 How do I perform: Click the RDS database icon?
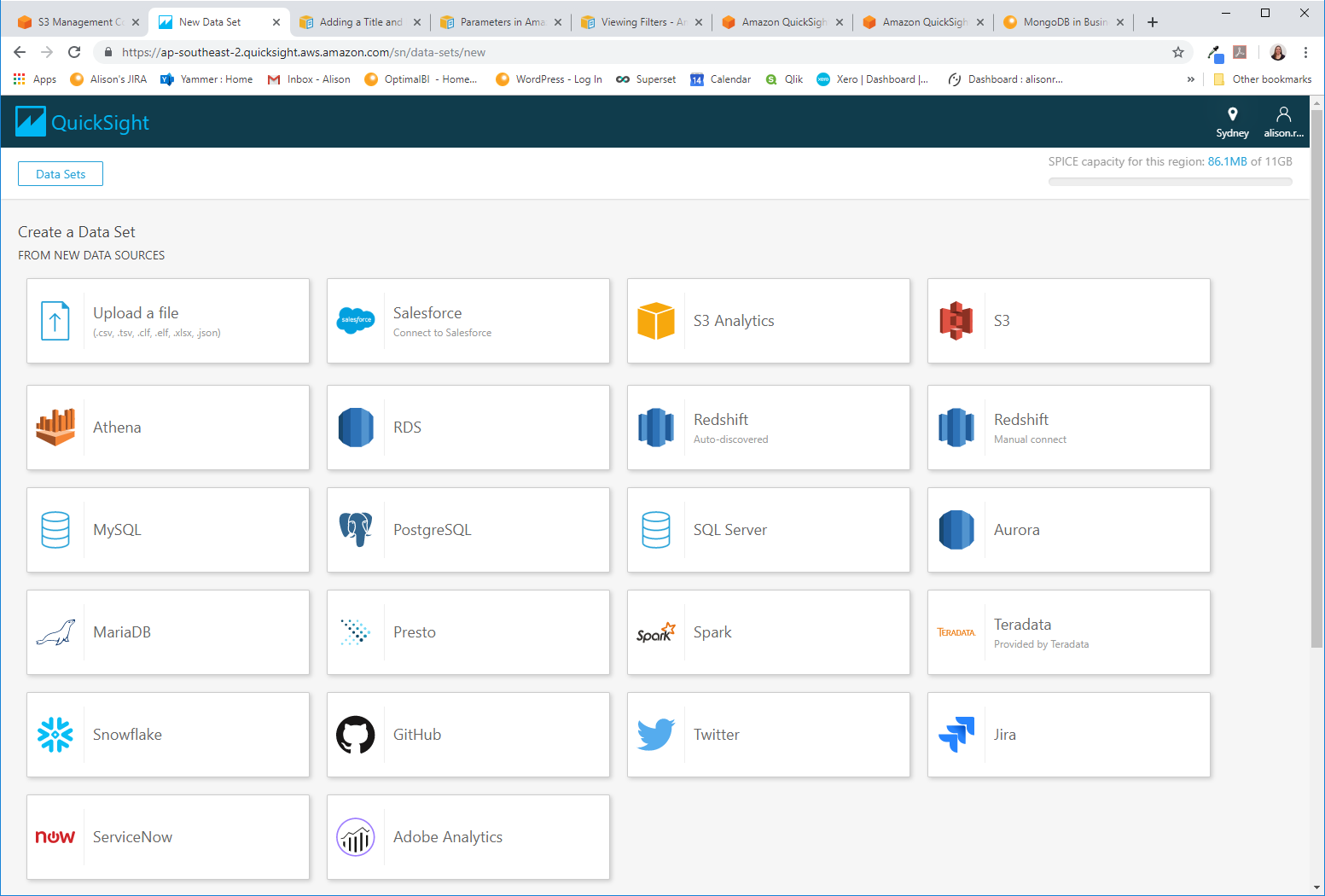[356, 428]
